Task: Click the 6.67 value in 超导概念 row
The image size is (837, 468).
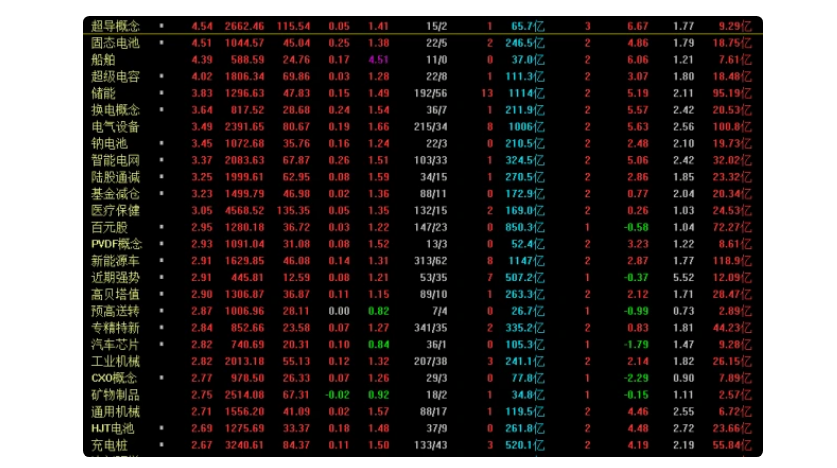Action: tap(638, 26)
